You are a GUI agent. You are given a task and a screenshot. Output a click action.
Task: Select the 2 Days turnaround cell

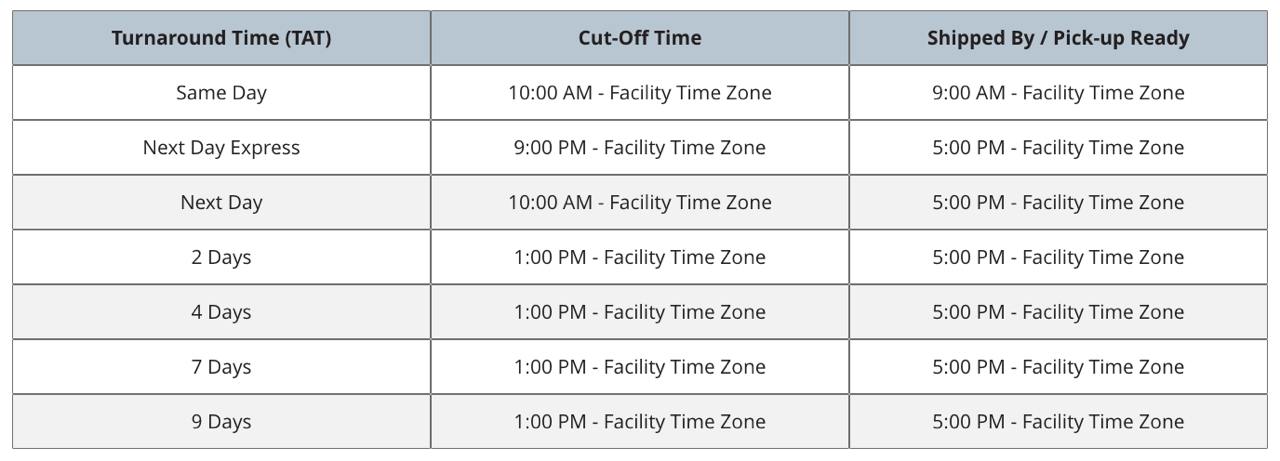pos(221,257)
